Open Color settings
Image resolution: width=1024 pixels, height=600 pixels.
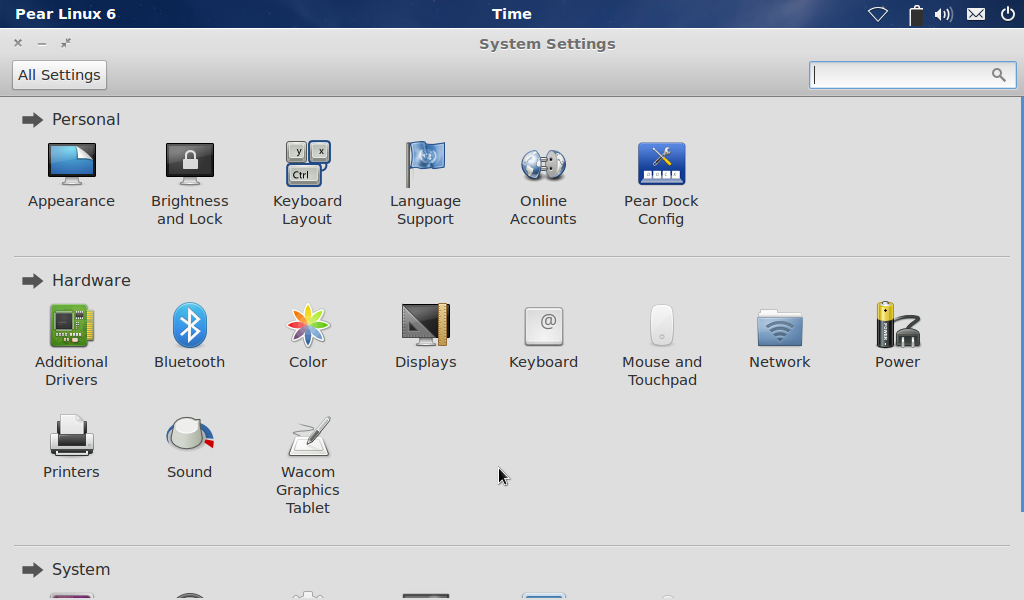(308, 336)
